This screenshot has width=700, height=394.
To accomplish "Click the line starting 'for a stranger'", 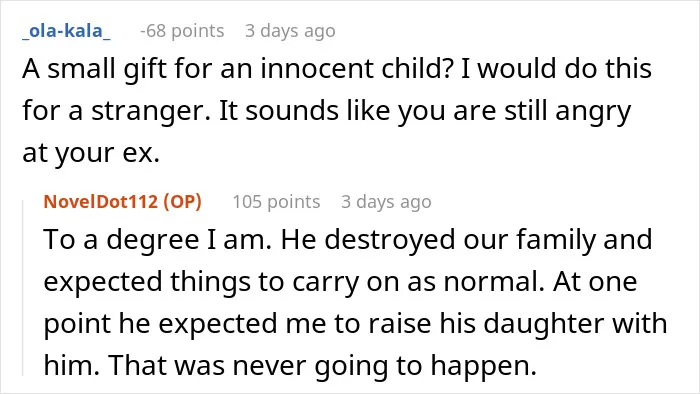I will click(x=326, y=111).
